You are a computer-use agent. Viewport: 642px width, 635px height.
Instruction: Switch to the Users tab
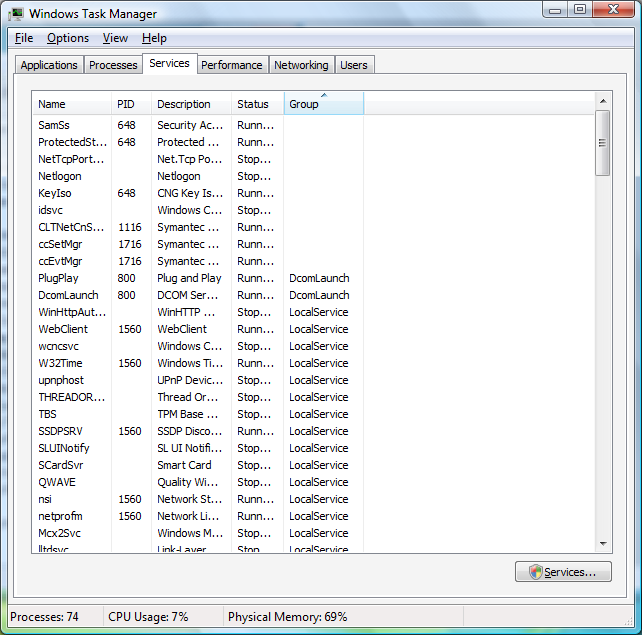(354, 65)
